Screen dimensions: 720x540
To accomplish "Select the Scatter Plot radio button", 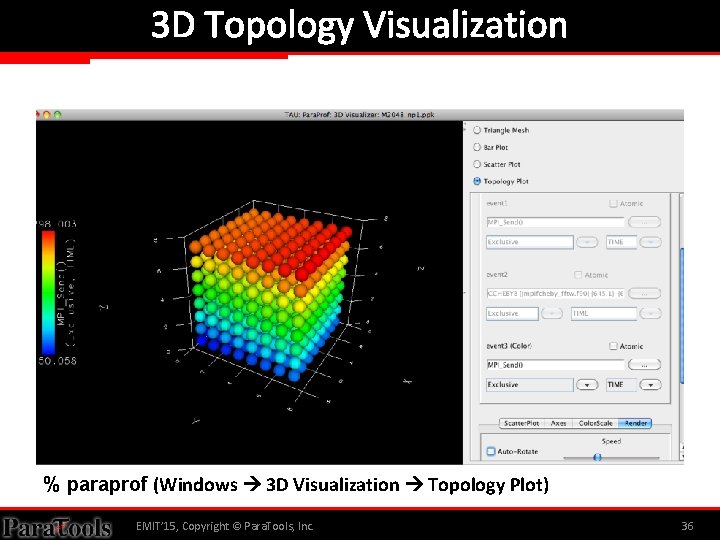I will 477,164.
